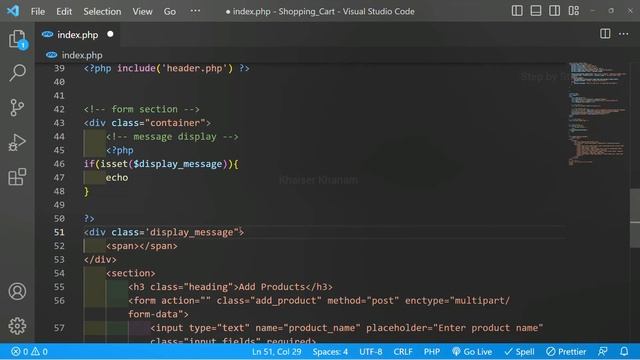Click line number 51 in gutter
The width and height of the screenshot is (640, 360).
[59, 232]
